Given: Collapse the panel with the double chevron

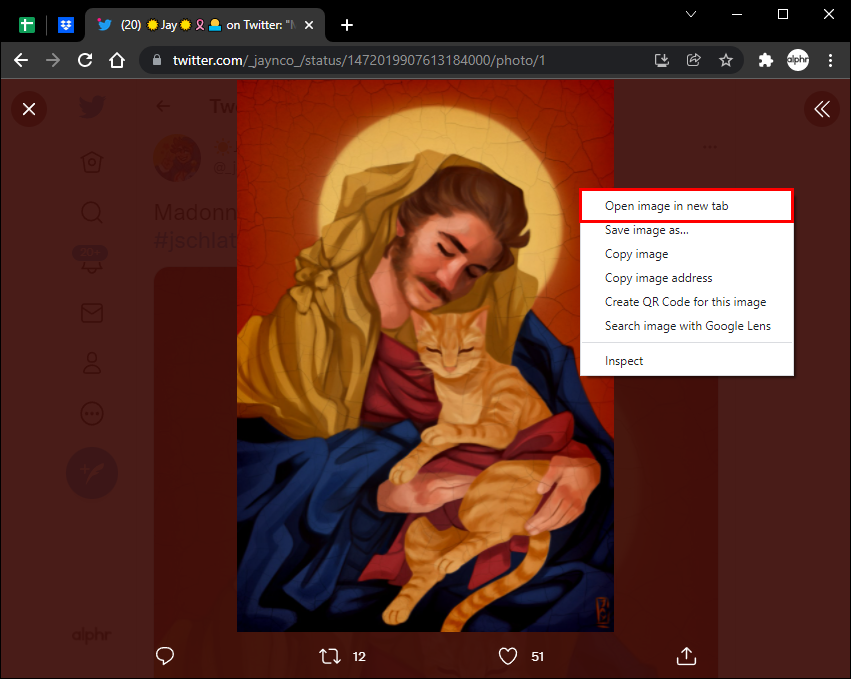Looking at the screenshot, I should [x=821, y=109].
